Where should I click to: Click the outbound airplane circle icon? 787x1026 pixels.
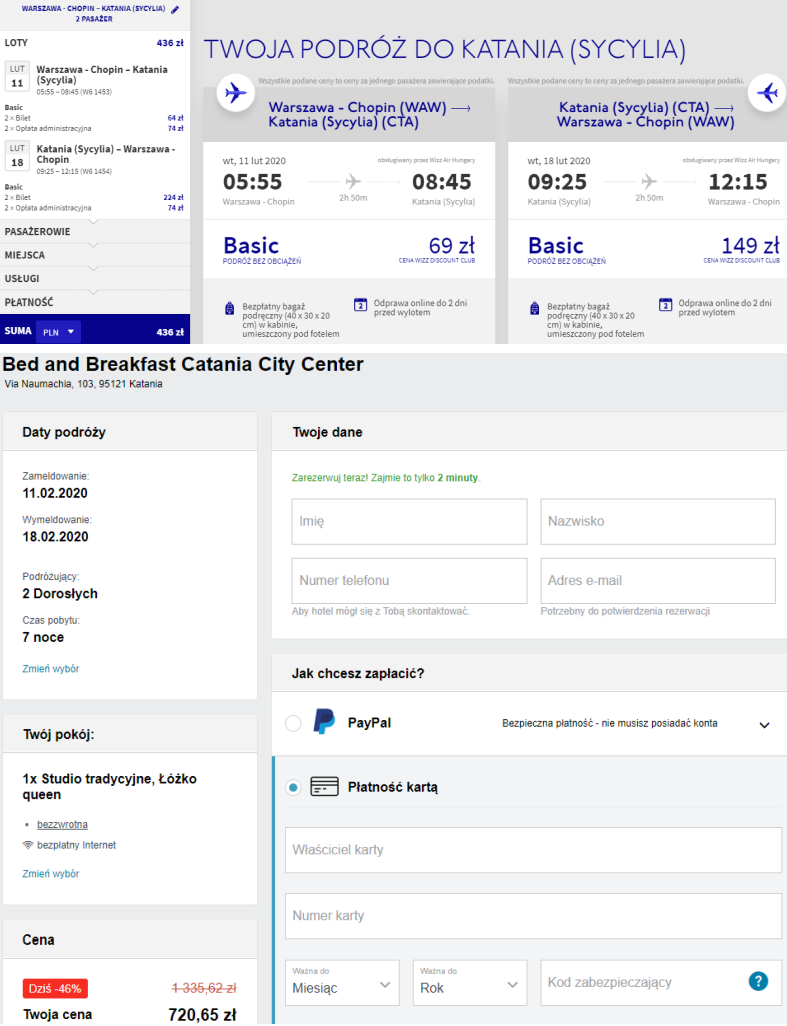236,93
